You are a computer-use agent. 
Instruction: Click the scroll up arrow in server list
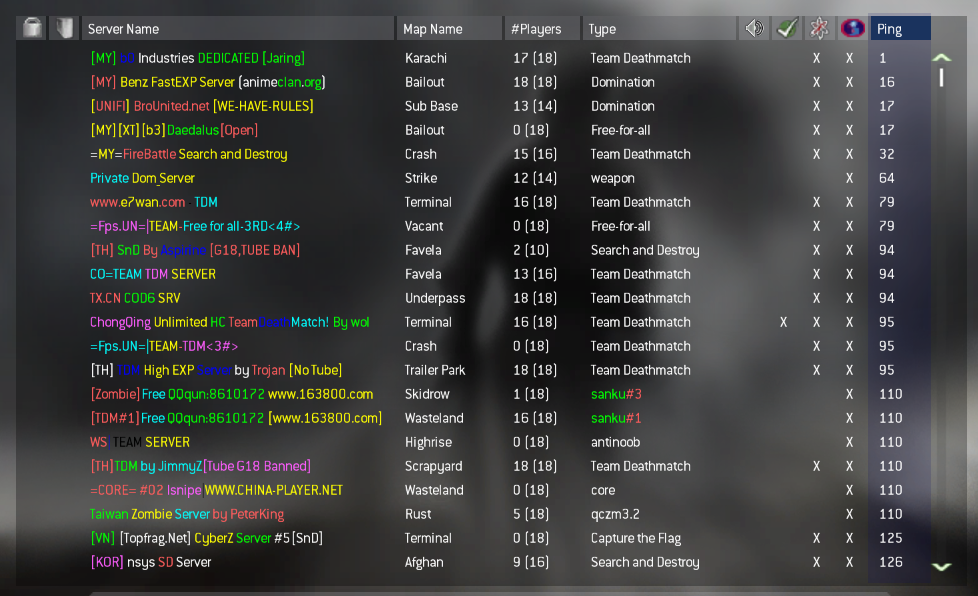941,57
